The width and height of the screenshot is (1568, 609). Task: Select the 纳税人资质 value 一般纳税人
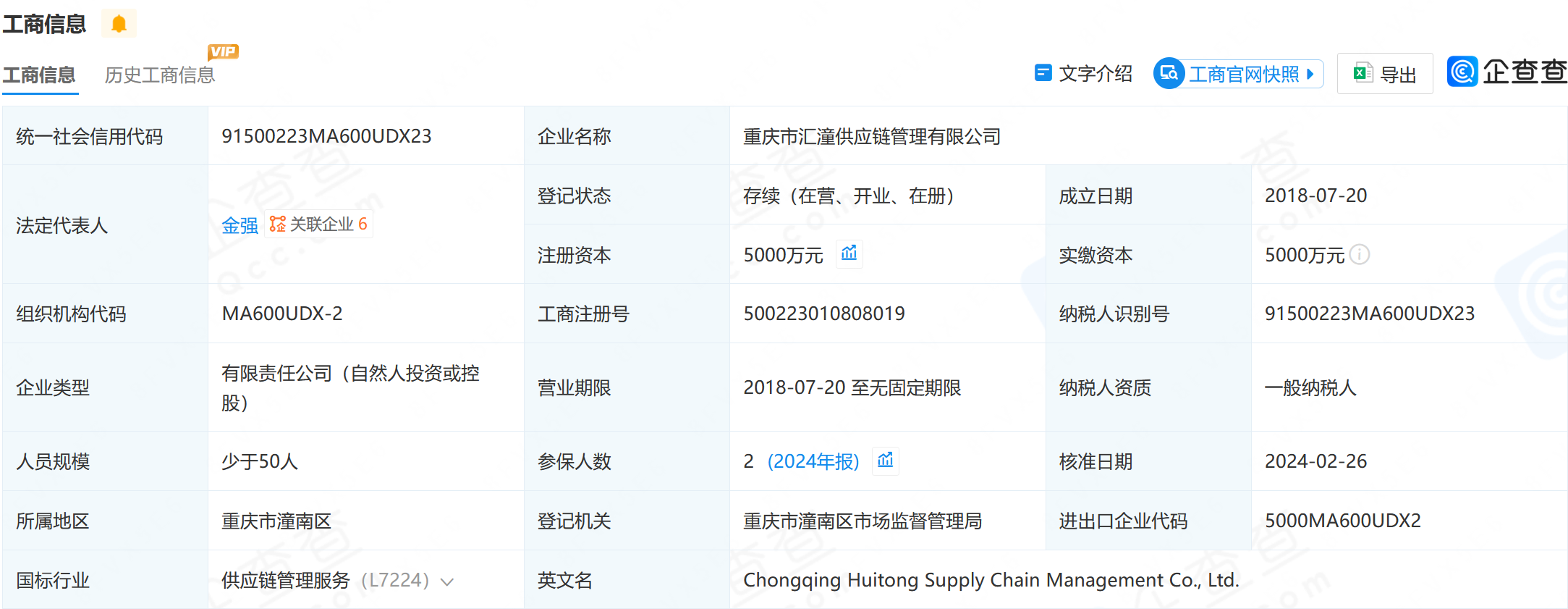point(1310,388)
